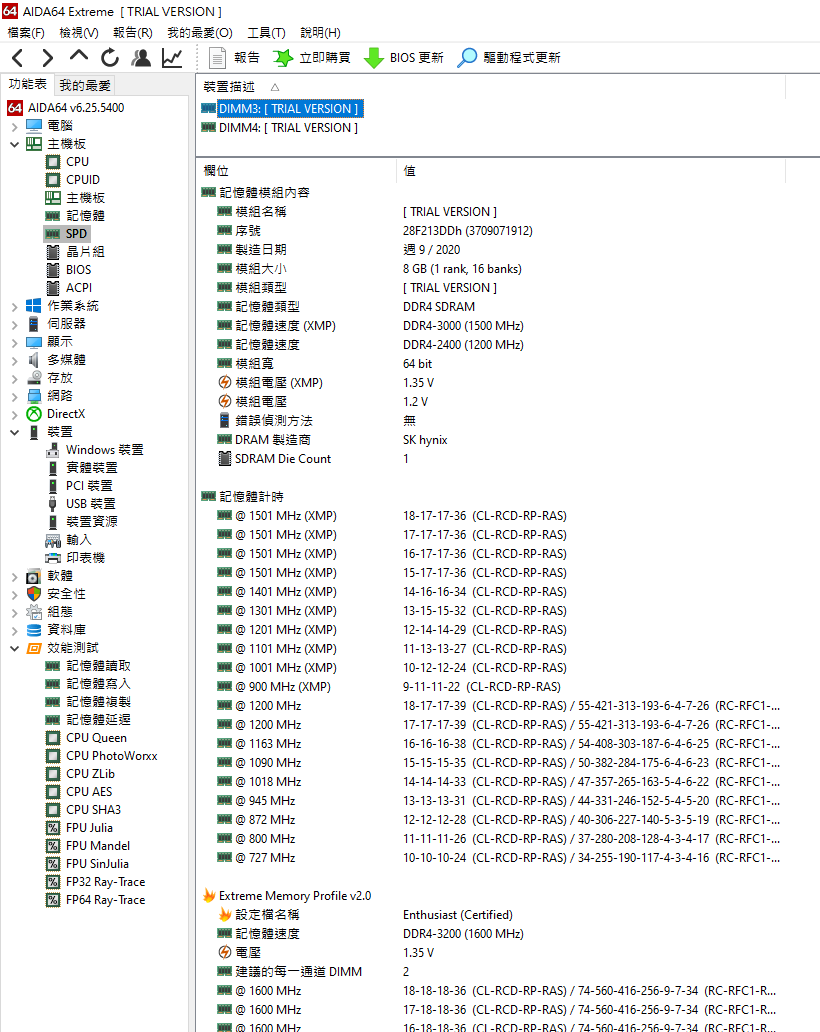Click the 值 column header
Image resolution: width=820 pixels, height=1032 pixels.
[x=409, y=171]
